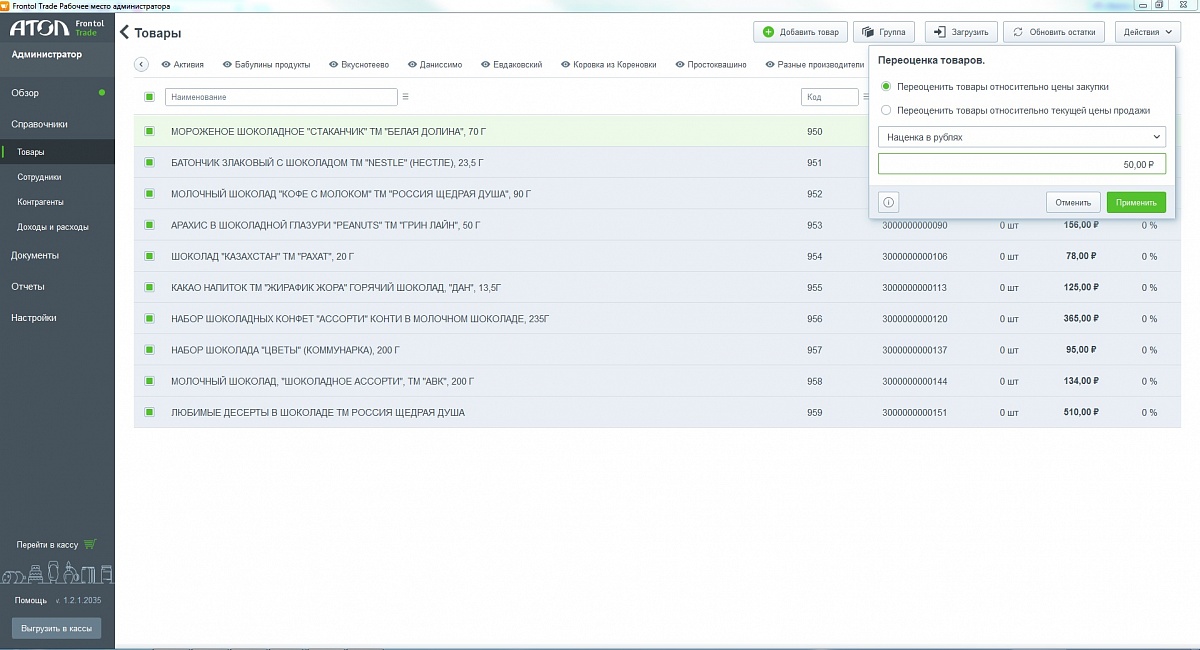This screenshot has height=650, width=1200.
Task: Click the Выгрузить в кассы button
Action: [x=56, y=629]
